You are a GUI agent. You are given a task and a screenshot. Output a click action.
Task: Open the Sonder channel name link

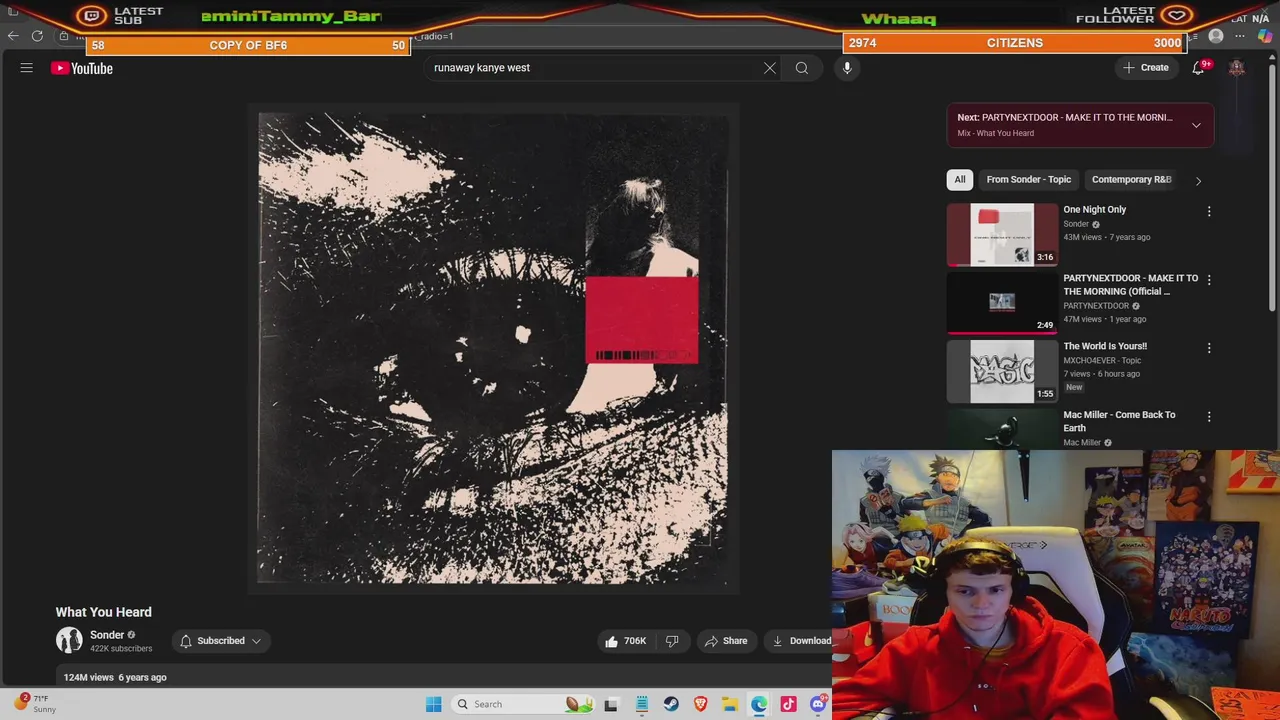(x=107, y=635)
